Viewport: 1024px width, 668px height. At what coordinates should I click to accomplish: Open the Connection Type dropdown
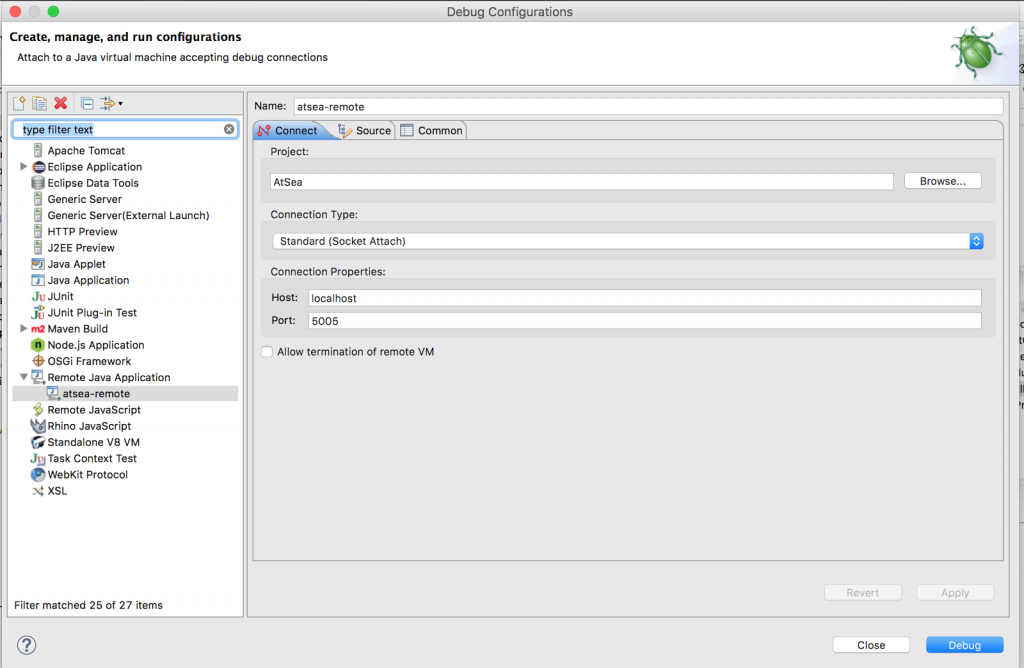(976, 240)
